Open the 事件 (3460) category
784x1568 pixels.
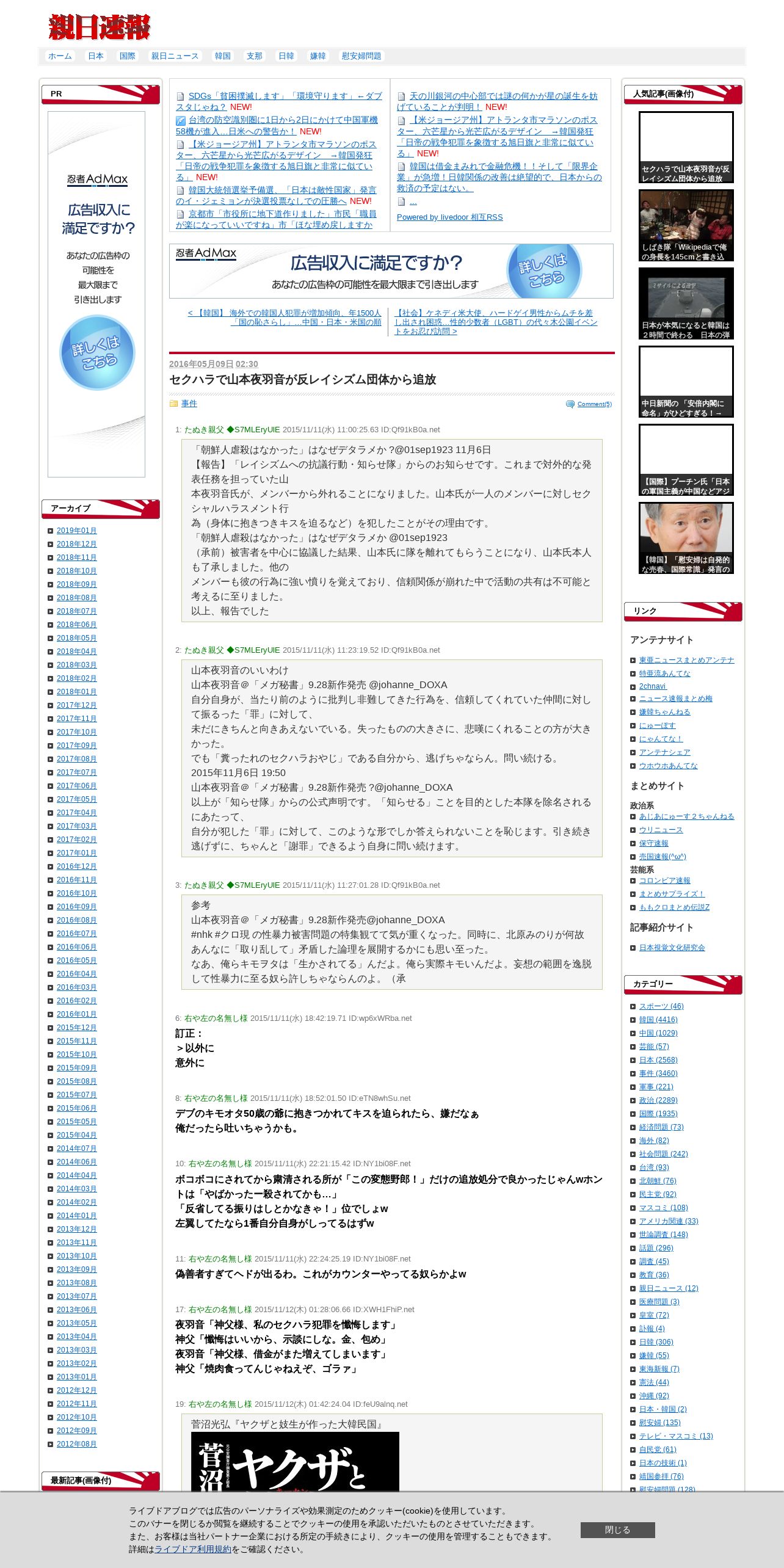(658, 1073)
